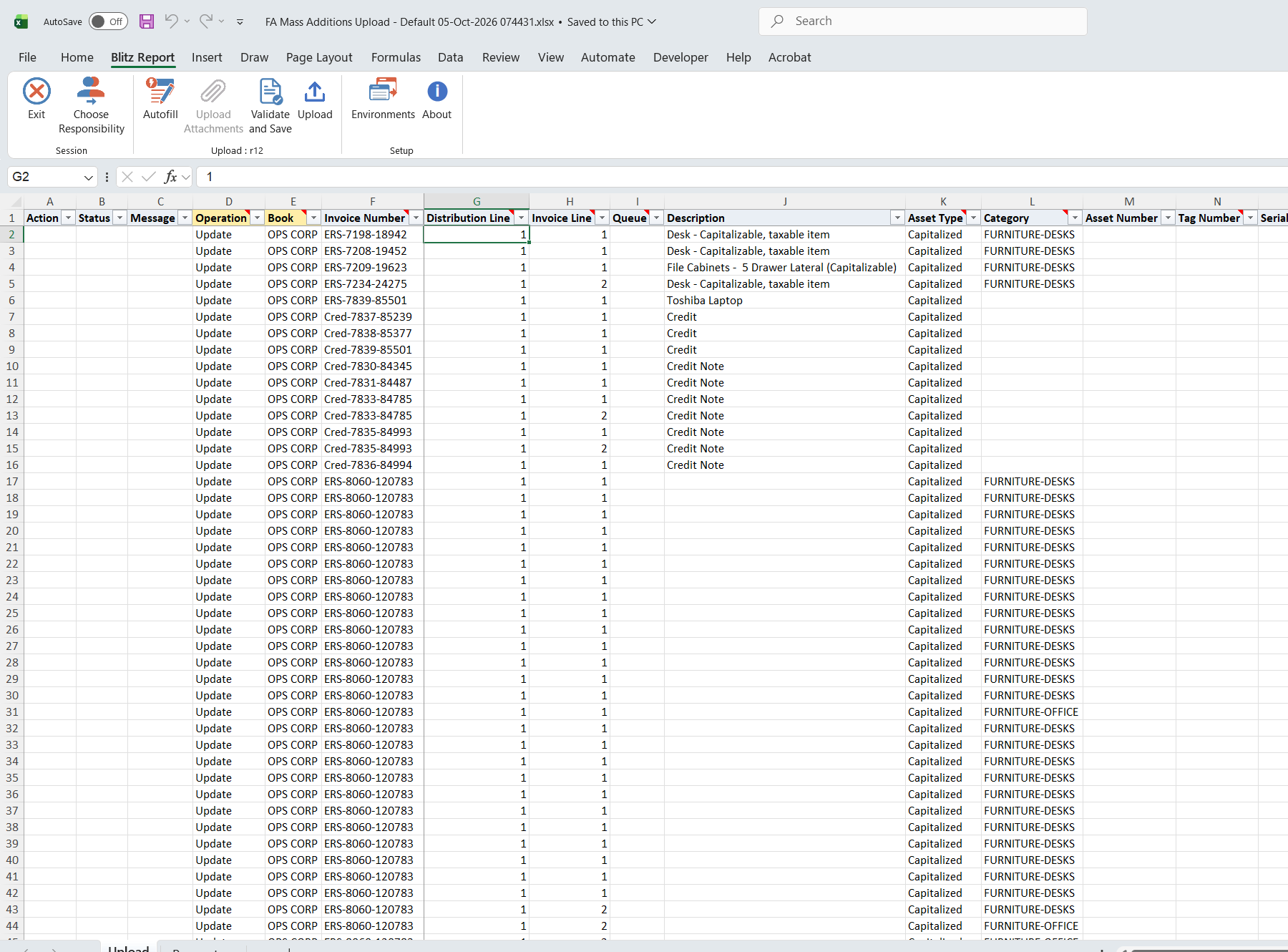Click Validate and Save
The height and width of the screenshot is (952, 1288).
coord(270,106)
